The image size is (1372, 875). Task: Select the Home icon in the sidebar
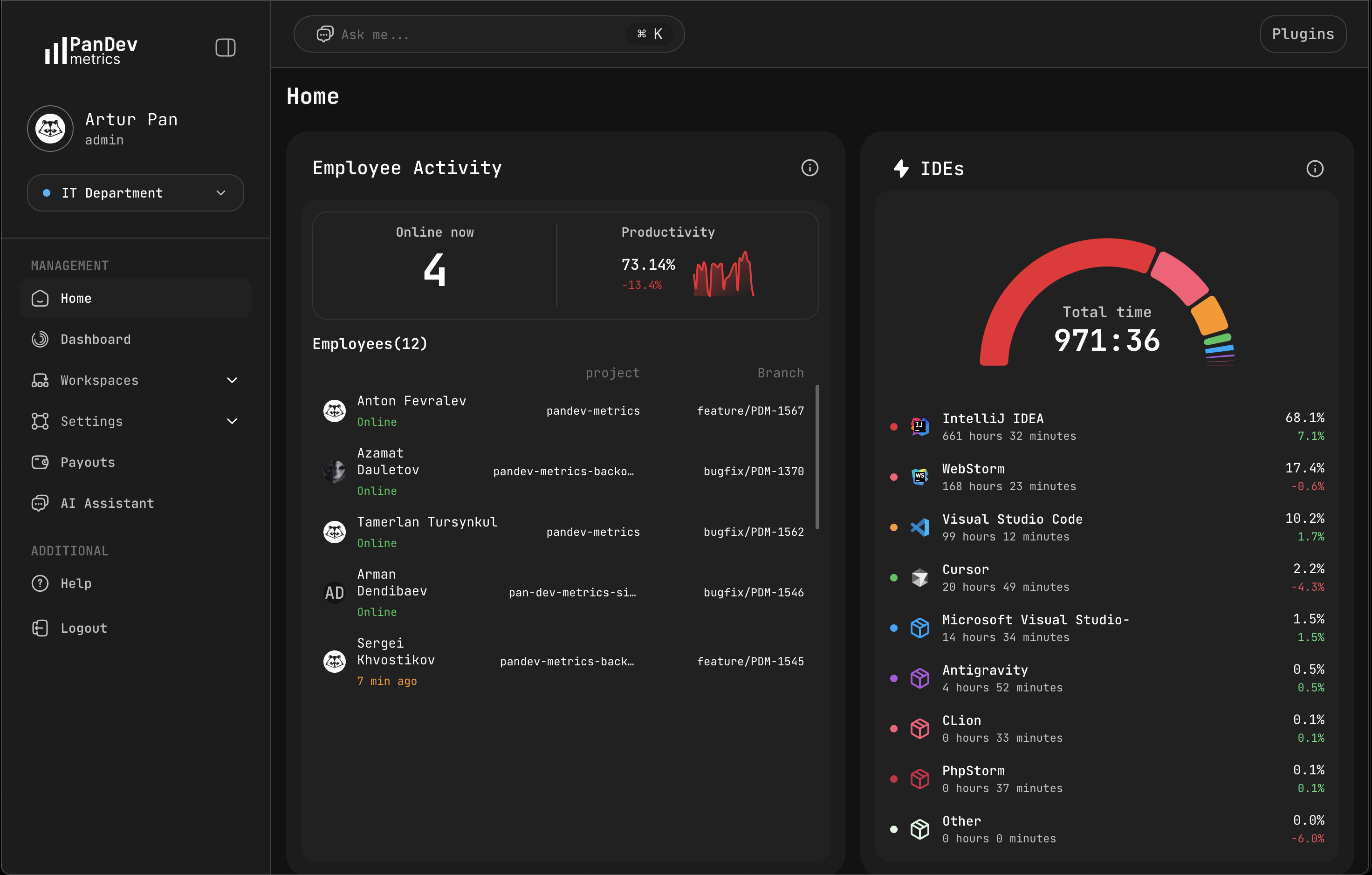(40, 298)
